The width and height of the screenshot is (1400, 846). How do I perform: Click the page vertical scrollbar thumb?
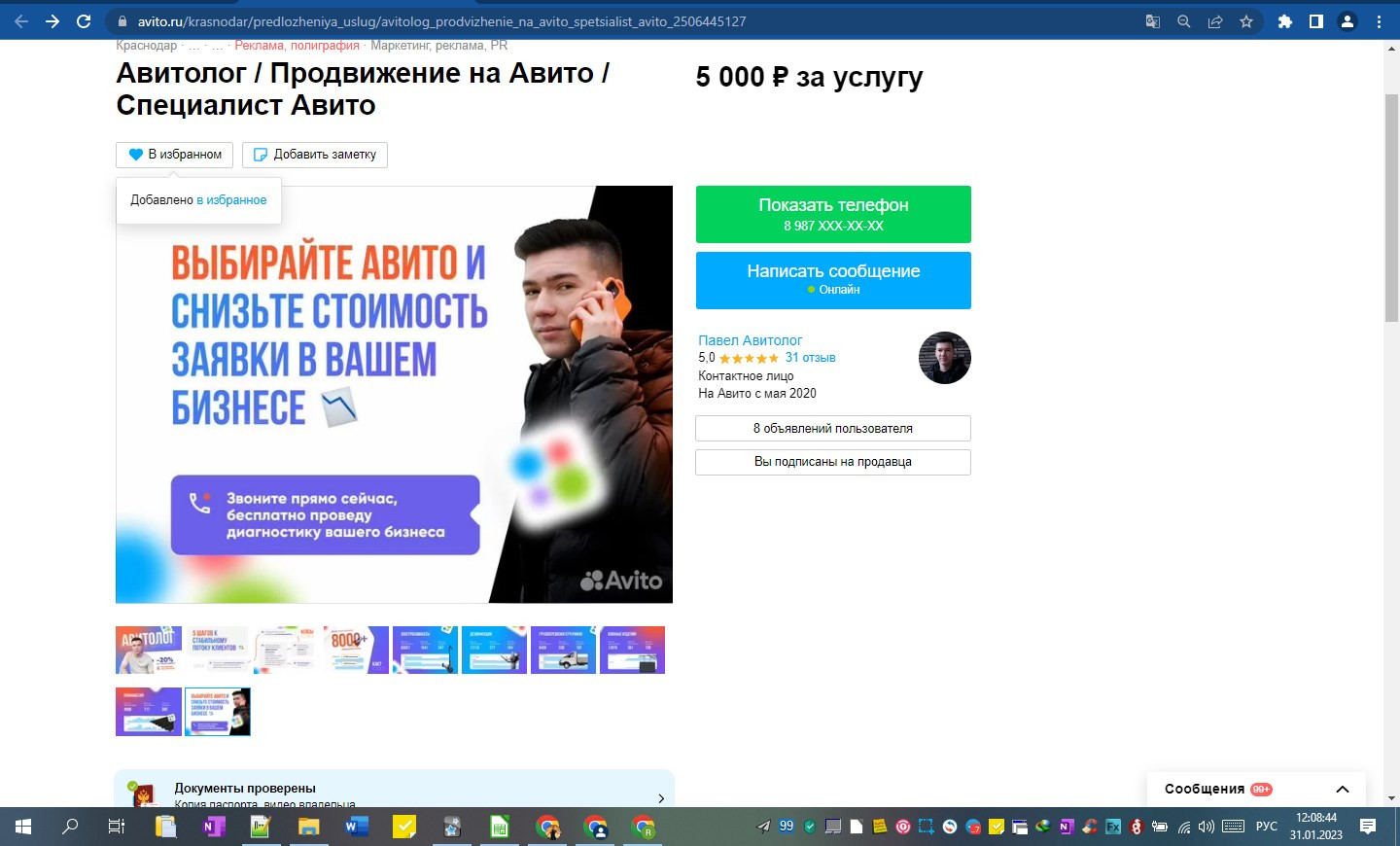pos(1391,209)
